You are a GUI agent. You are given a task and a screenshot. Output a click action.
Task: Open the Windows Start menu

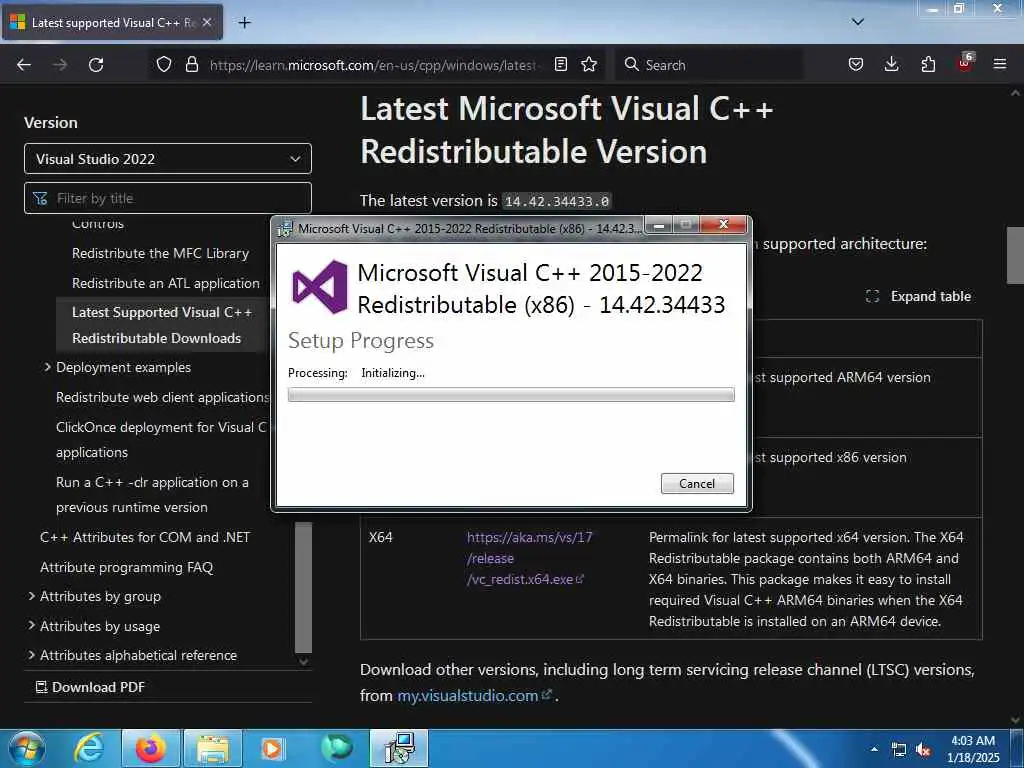coord(27,748)
